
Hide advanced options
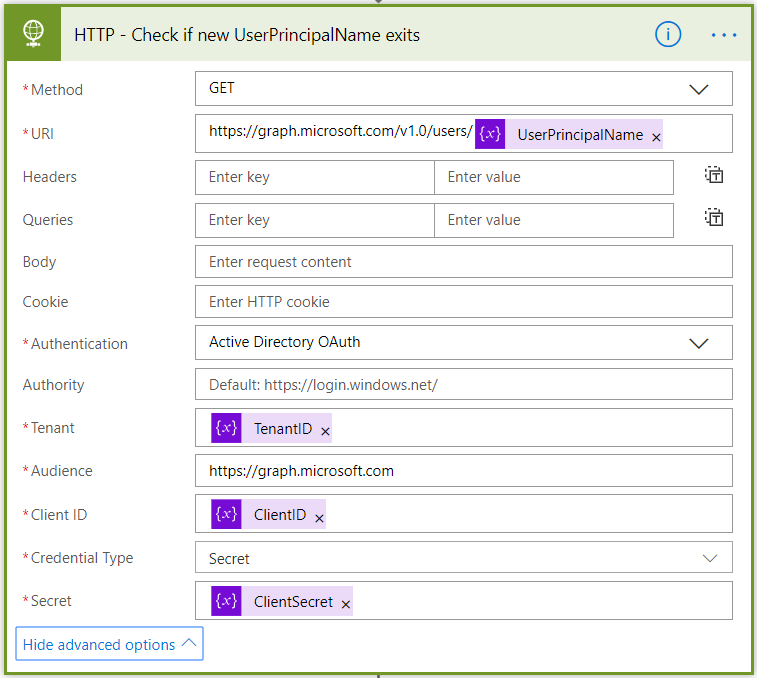[x=109, y=645]
